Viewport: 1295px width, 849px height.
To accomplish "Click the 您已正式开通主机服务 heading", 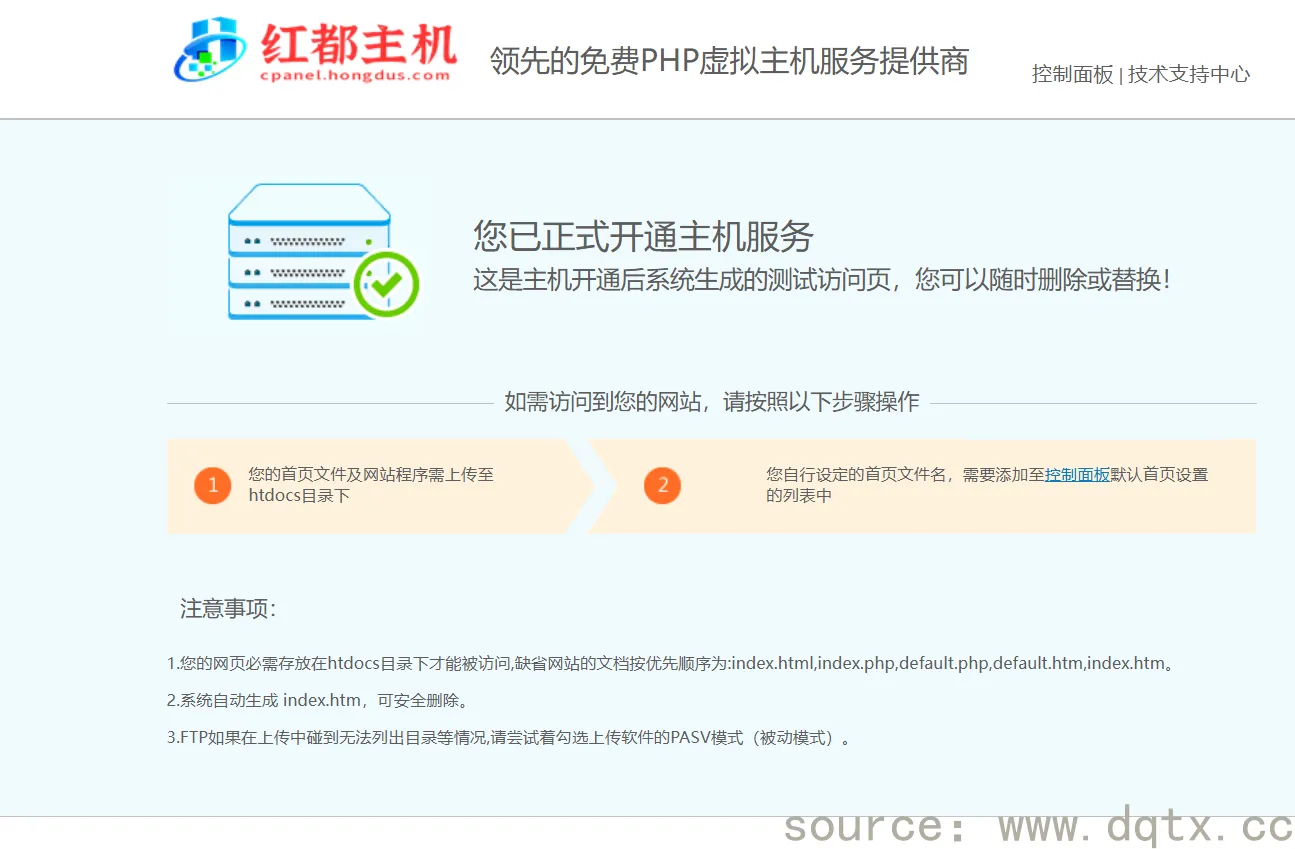I will 643,237.
